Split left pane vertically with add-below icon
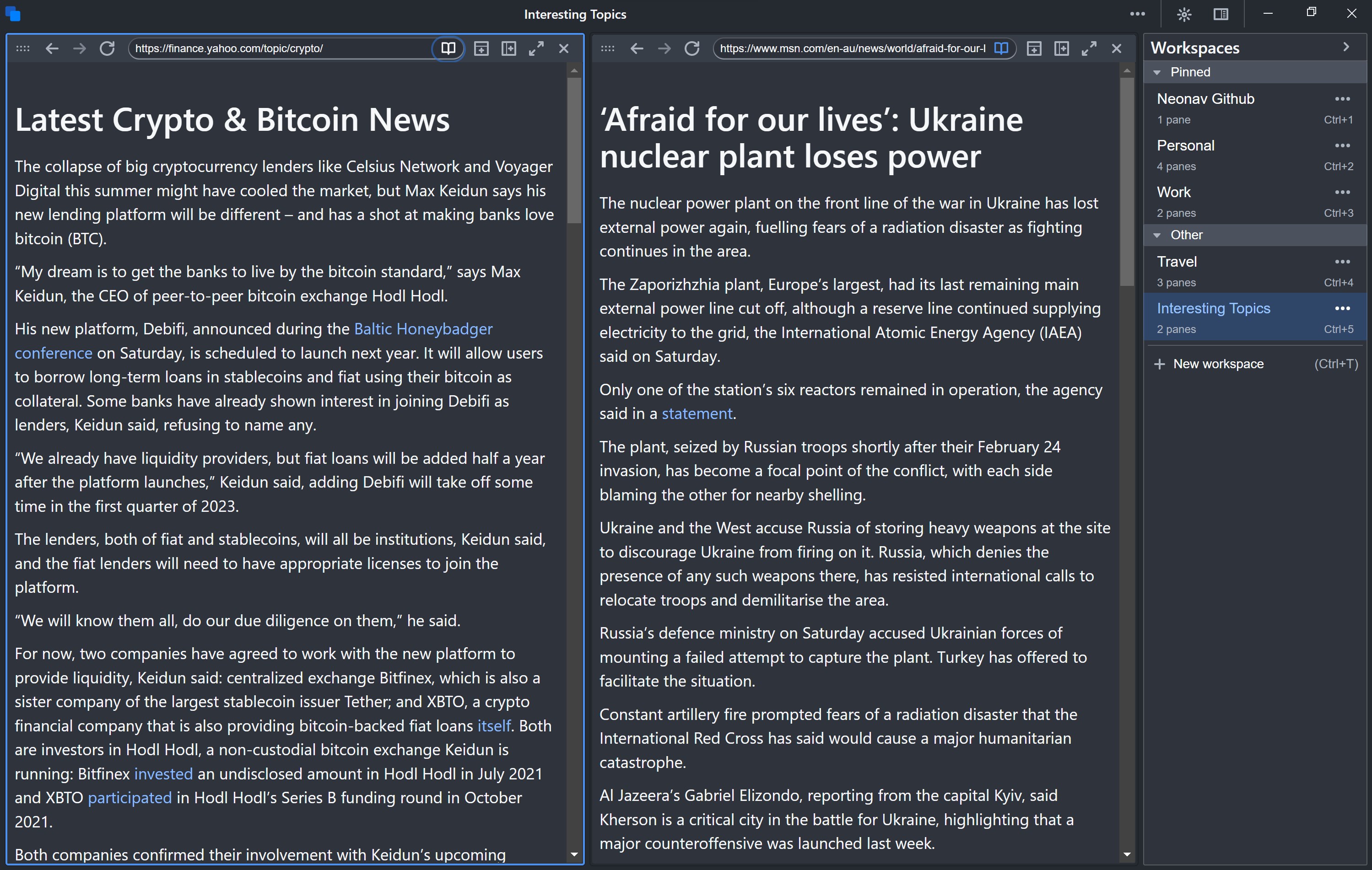The width and height of the screenshot is (1372, 870). click(x=481, y=48)
